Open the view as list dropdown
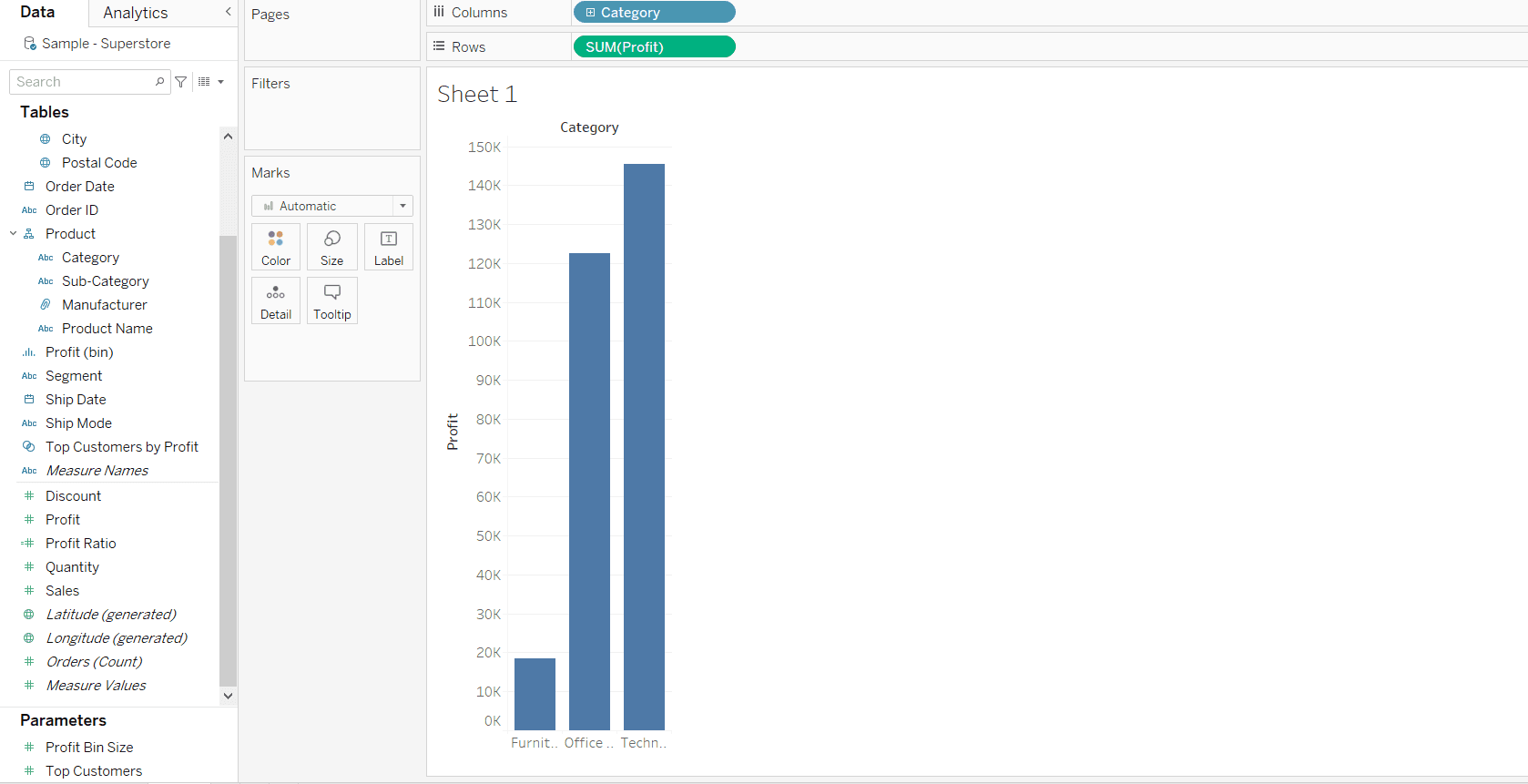1528x784 pixels. point(210,82)
